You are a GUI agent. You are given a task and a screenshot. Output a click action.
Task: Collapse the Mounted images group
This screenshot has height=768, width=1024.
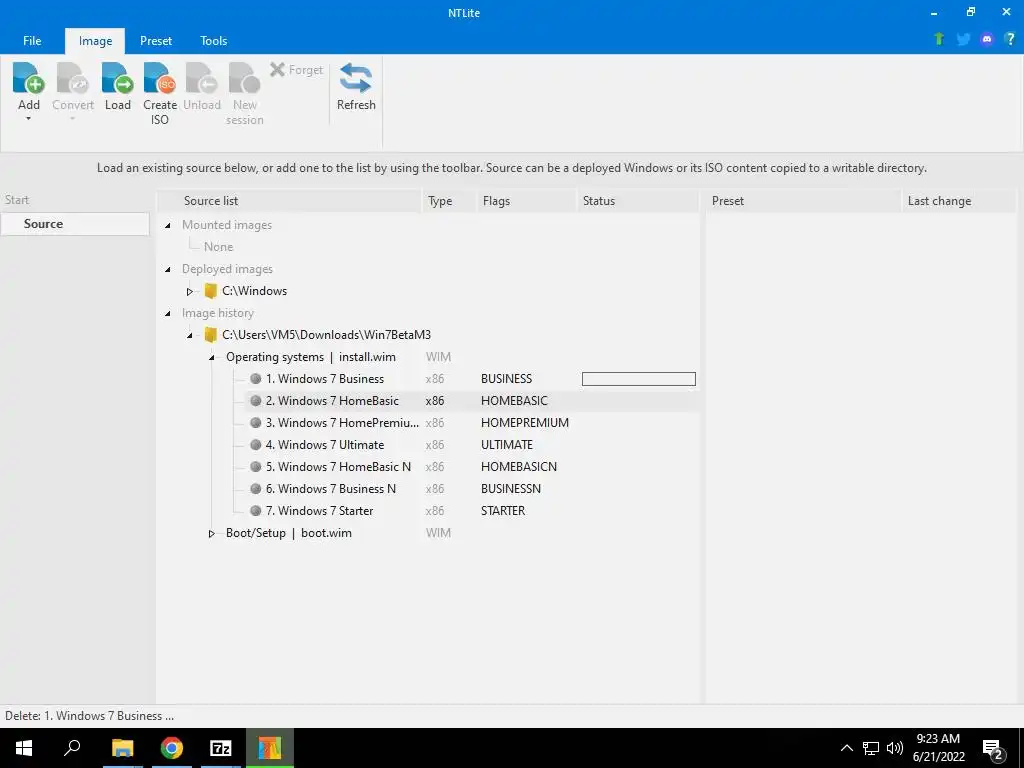click(168, 225)
